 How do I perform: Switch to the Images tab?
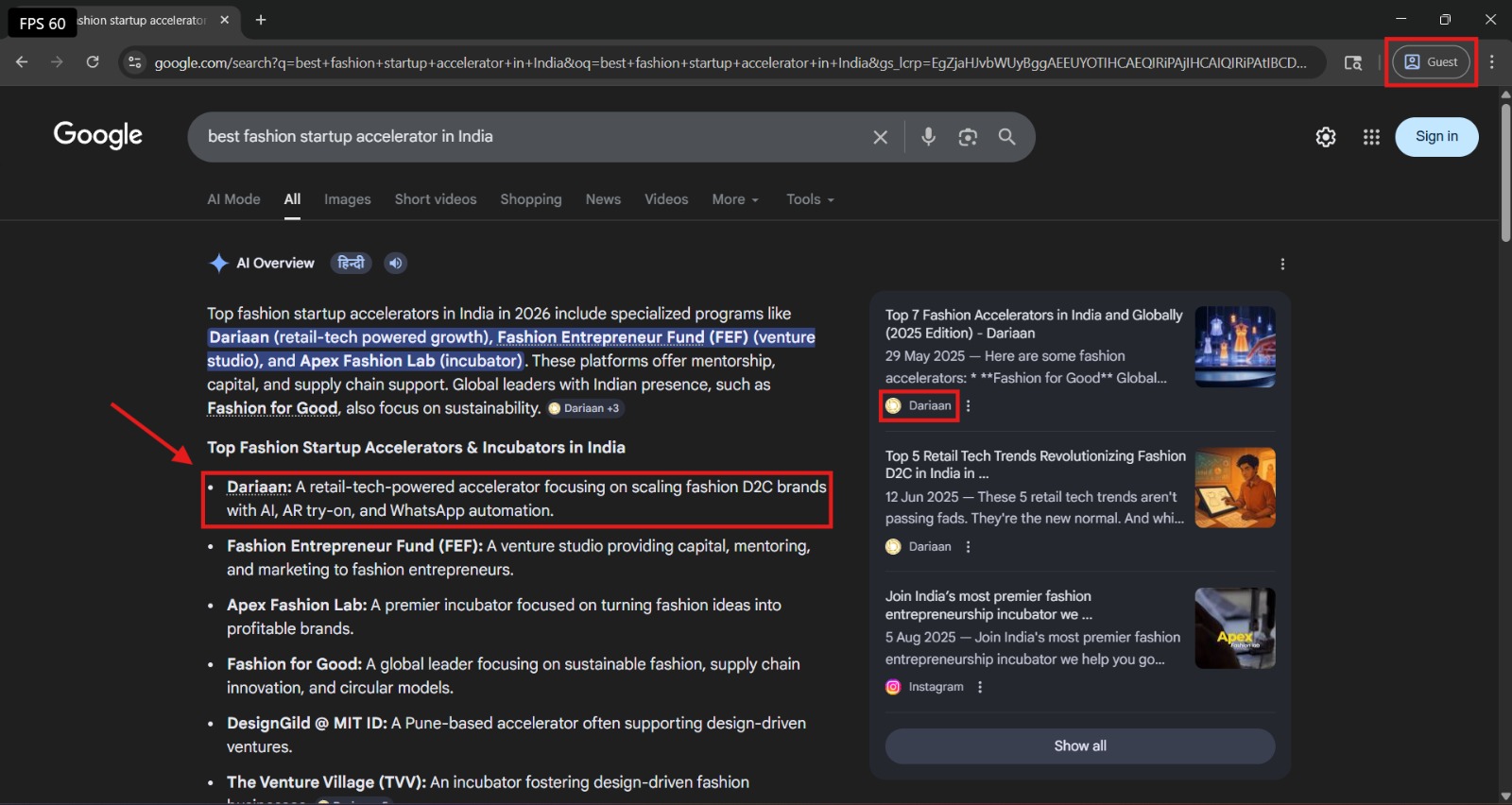(x=347, y=199)
